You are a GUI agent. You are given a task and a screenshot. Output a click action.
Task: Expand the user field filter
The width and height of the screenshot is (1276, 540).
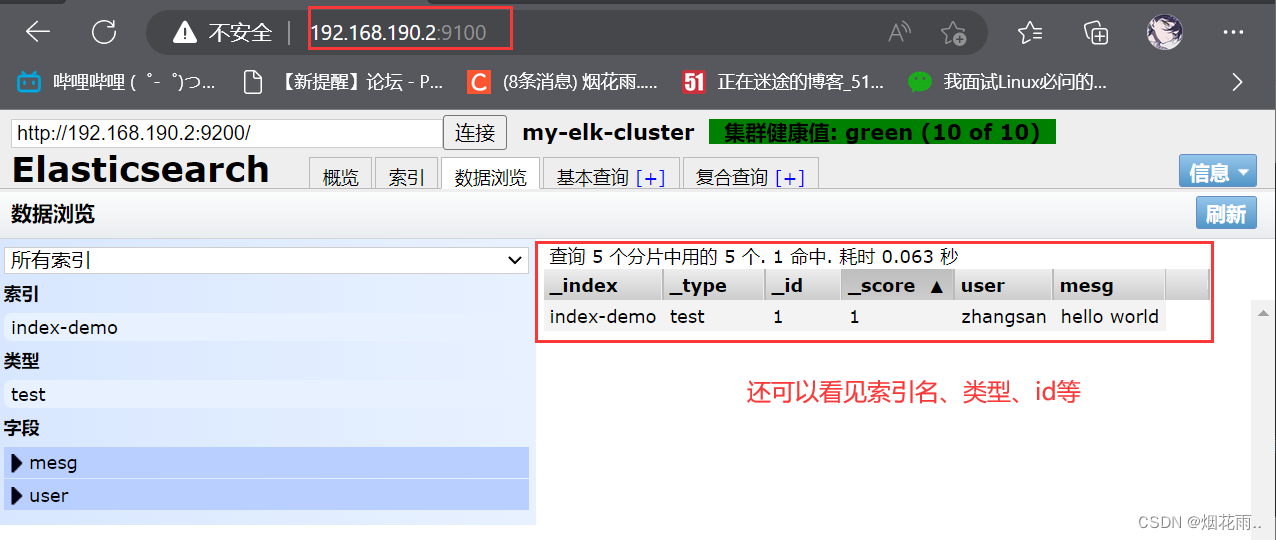(266, 495)
